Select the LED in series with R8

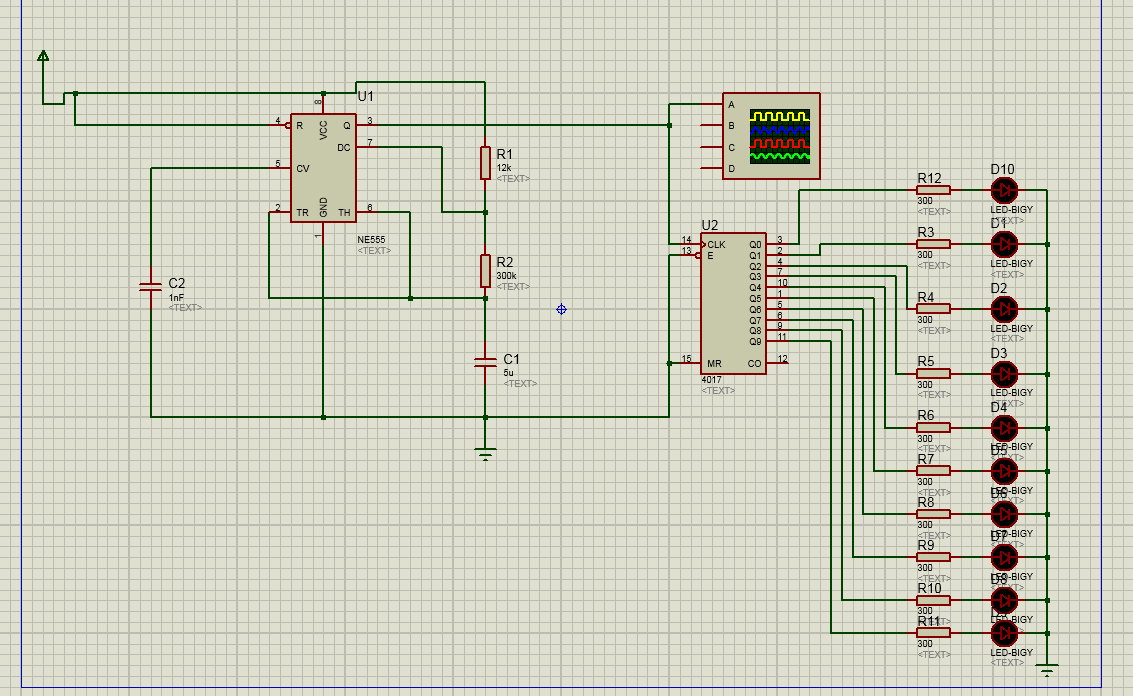(1004, 514)
